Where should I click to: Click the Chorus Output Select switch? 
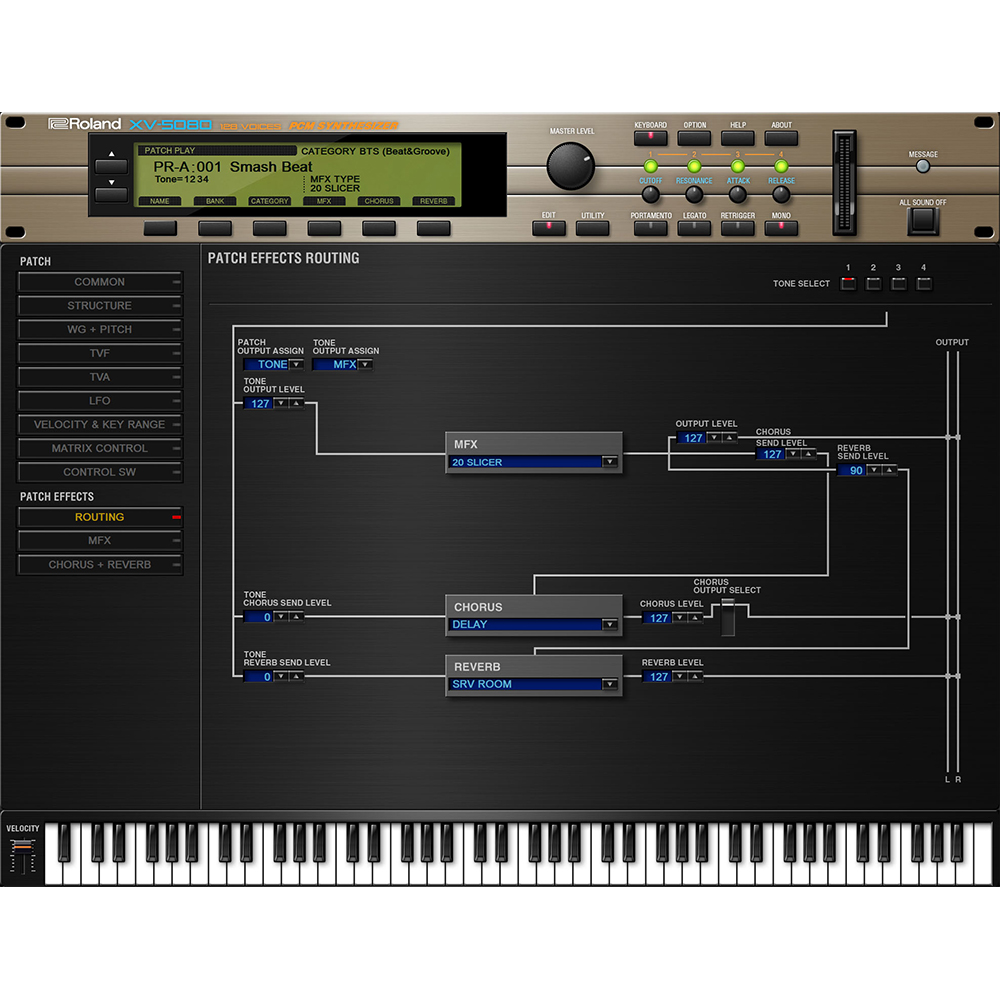[728, 617]
